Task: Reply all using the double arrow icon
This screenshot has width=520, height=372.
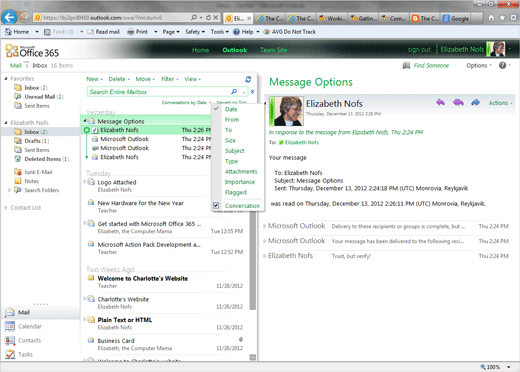Action: (458, 103)
